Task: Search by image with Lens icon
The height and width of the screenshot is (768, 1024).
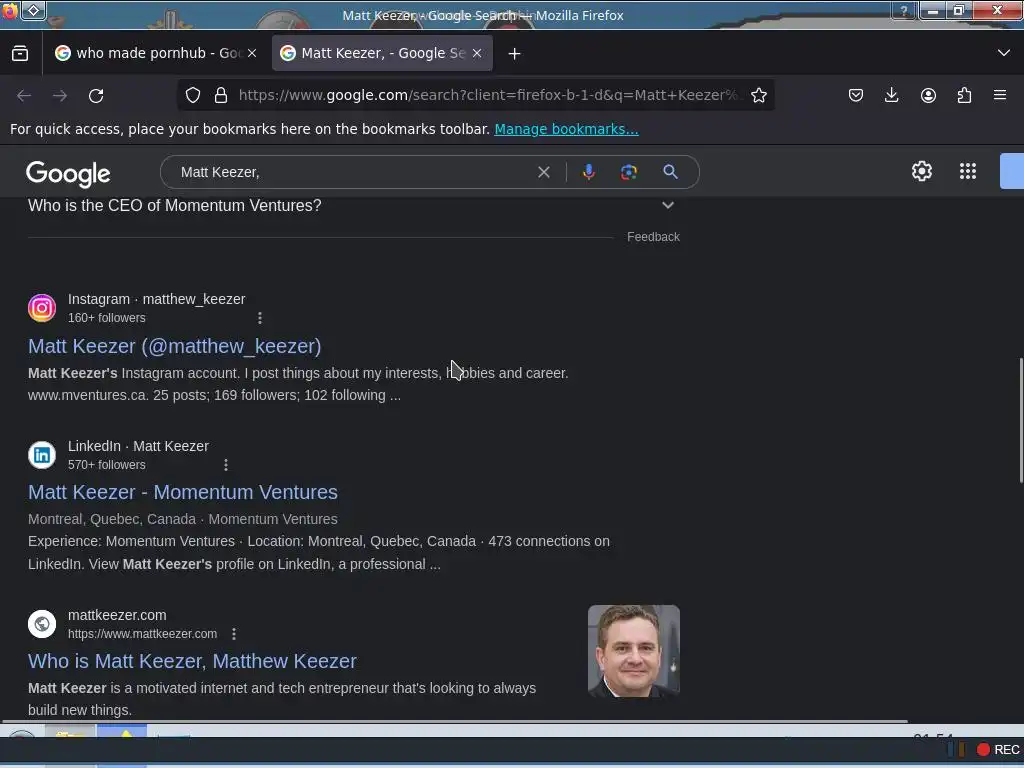Action: point(629,172)
